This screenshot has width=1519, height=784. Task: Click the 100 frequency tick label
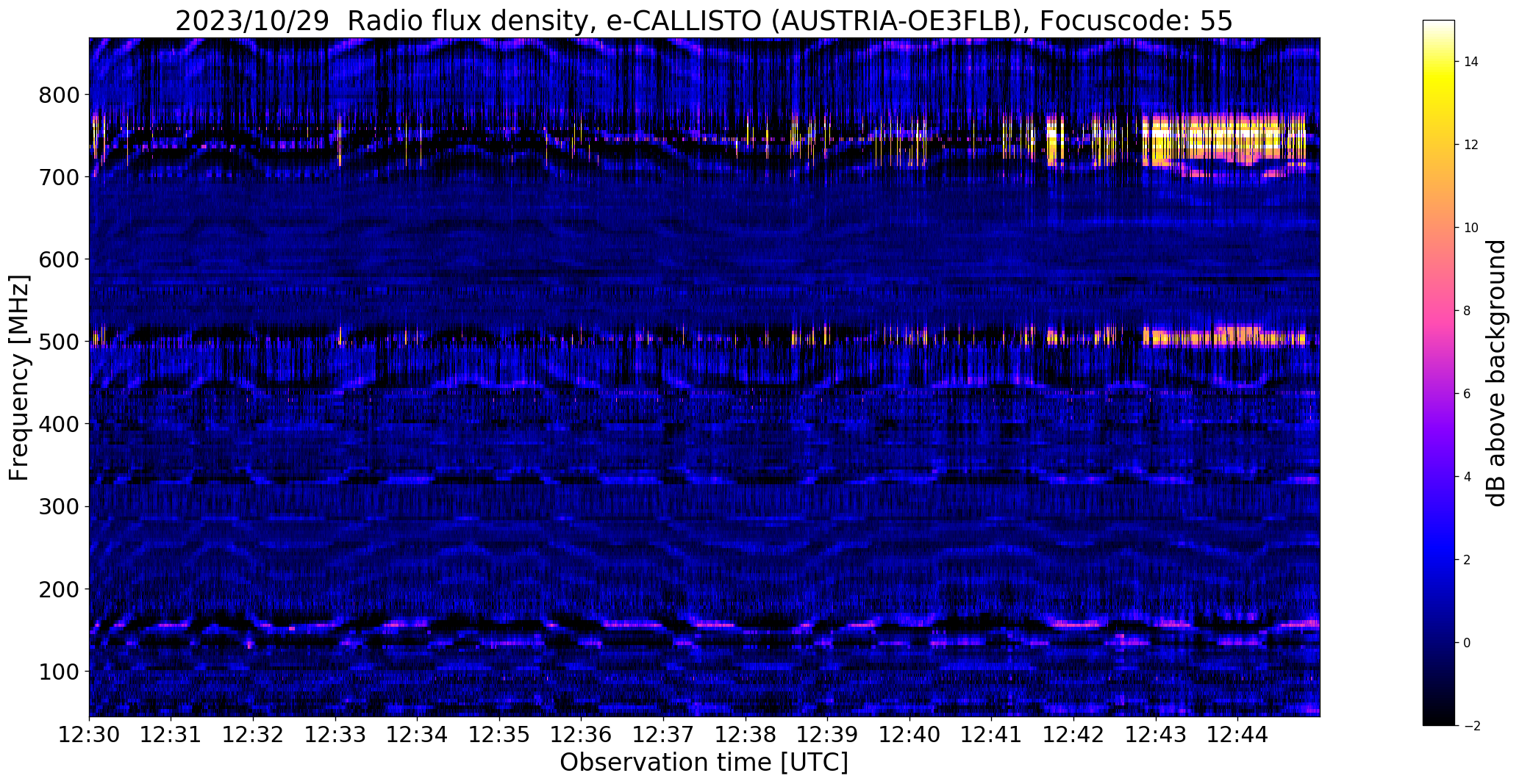[58, 671]
